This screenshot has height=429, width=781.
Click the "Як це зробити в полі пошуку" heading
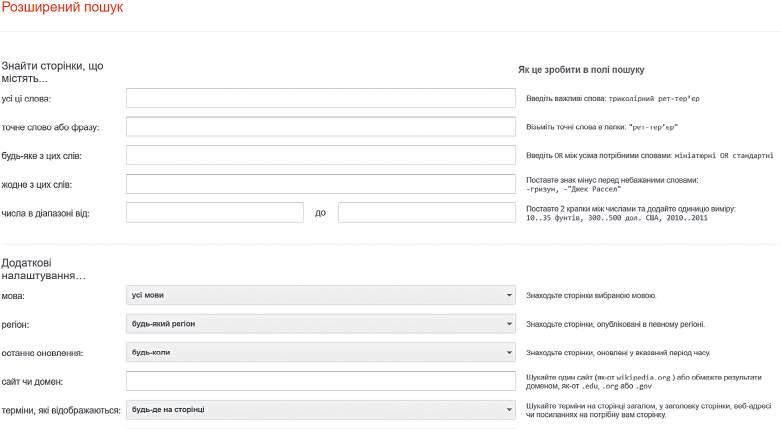581,70
